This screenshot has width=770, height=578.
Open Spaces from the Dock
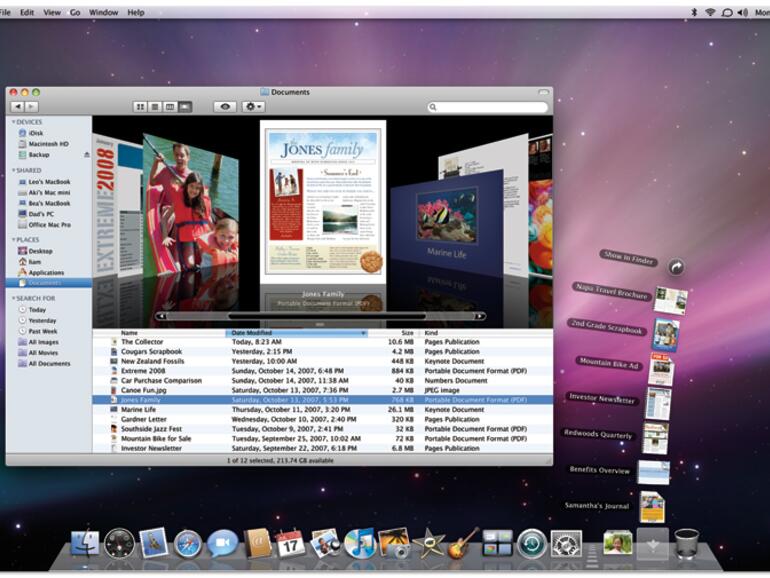coord(497,543)
